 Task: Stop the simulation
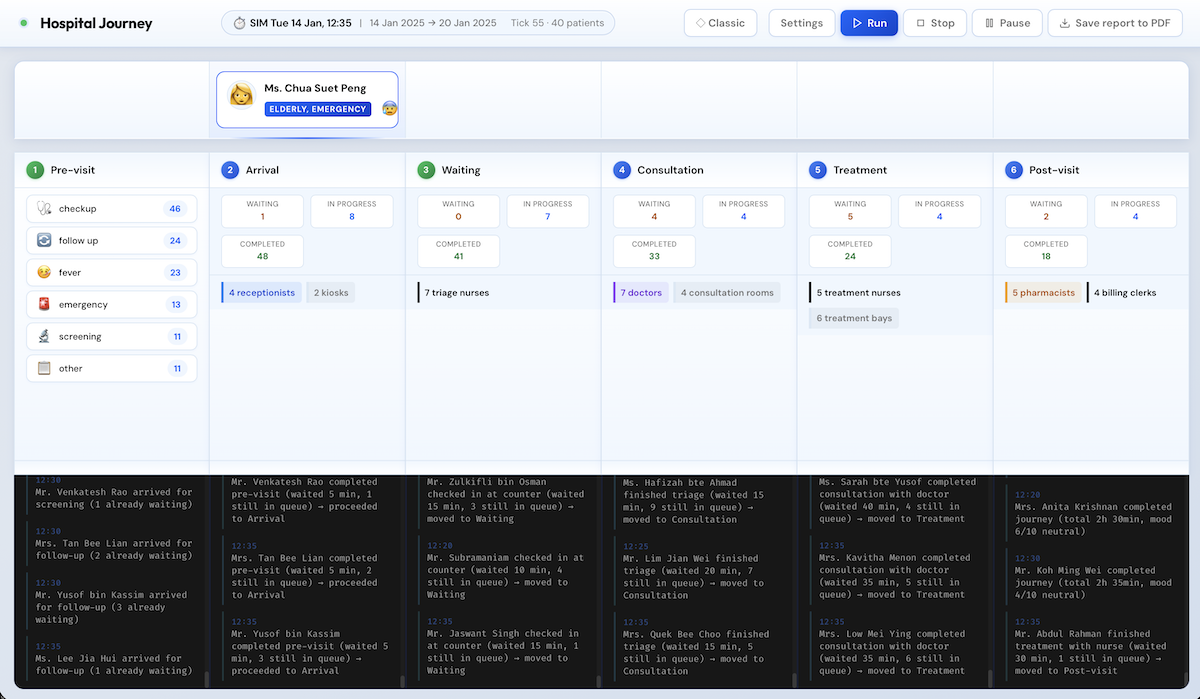(935, 23)
